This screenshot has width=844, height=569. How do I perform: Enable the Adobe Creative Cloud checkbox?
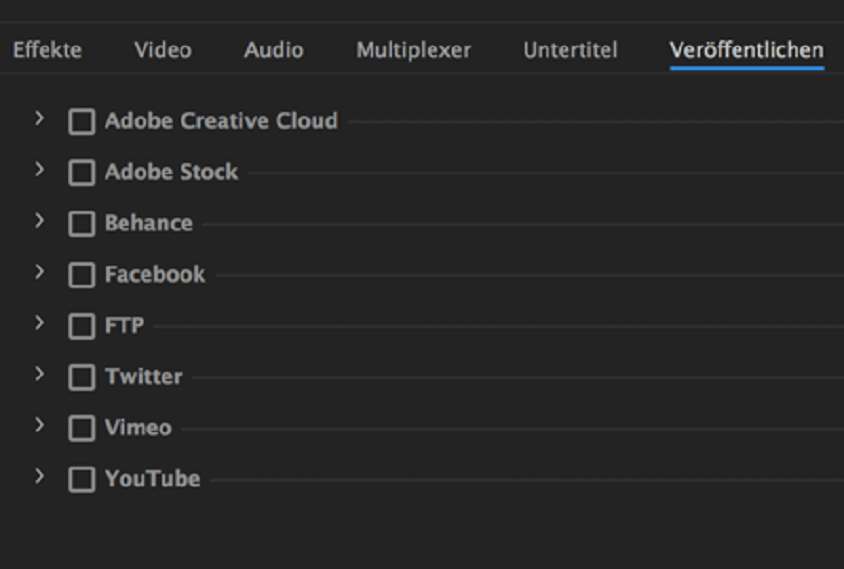tap(81, 122)
